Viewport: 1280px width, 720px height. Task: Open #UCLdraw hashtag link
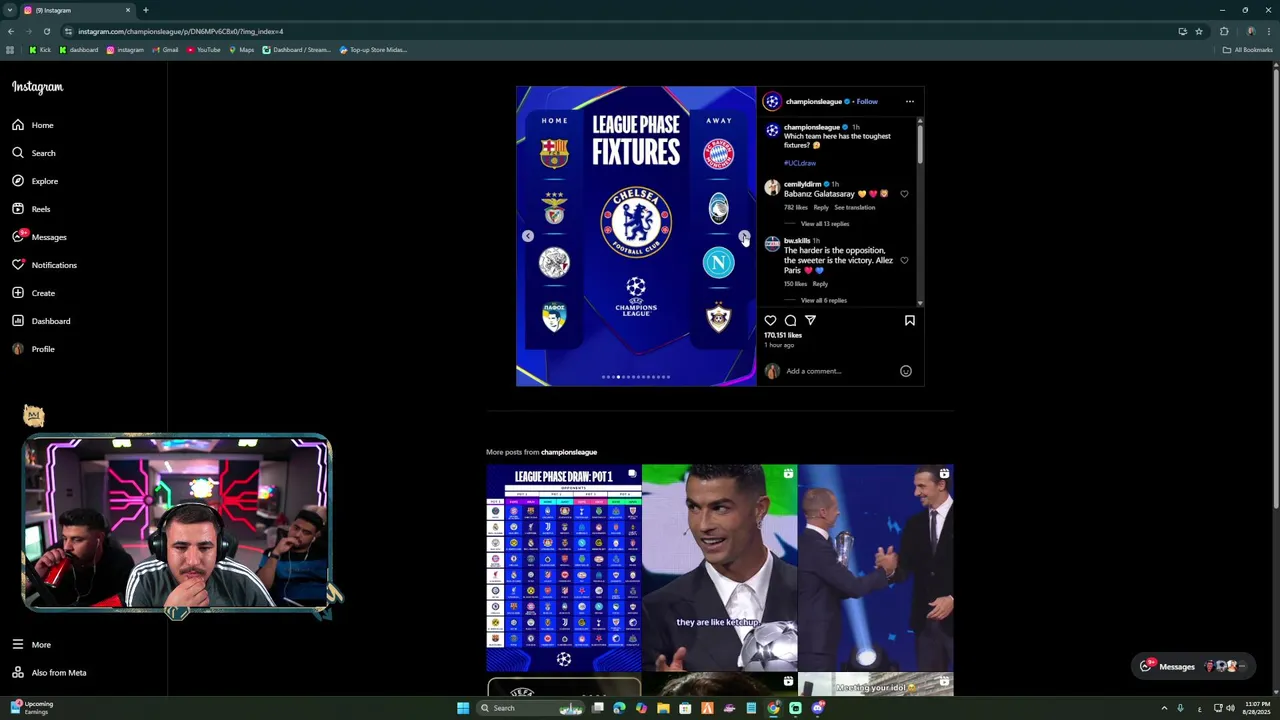pos(800,163)
